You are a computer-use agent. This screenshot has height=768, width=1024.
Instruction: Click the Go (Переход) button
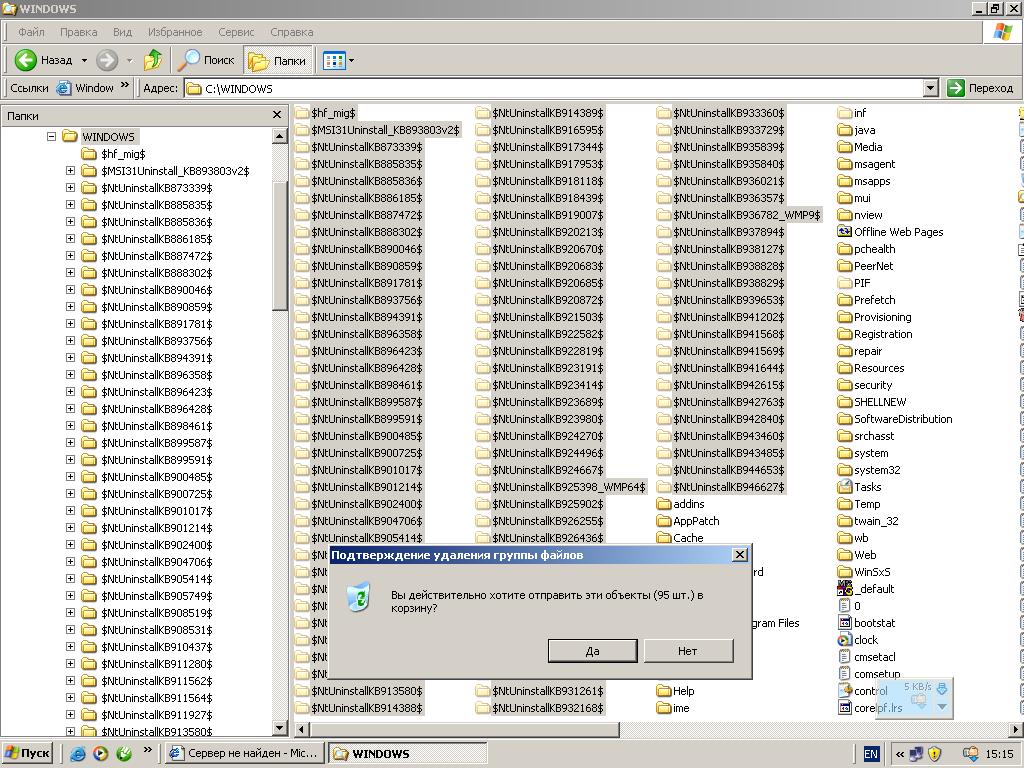tap(981, 88)
